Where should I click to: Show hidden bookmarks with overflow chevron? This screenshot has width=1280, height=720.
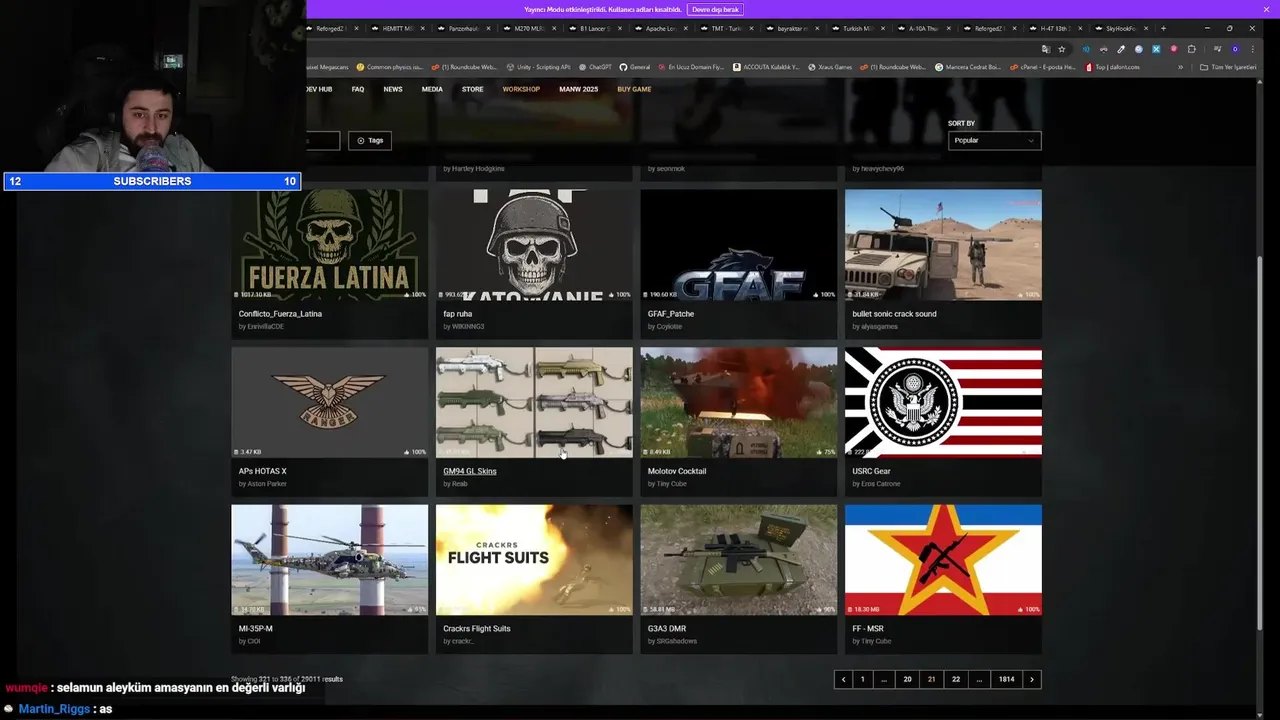click(x=1180, y=67)
